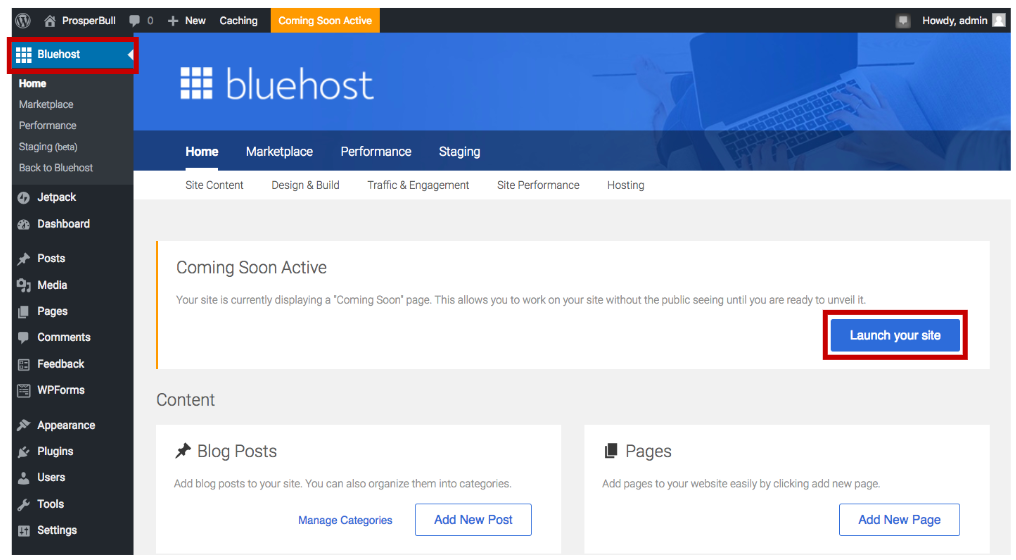
Task: Click the Comments bubble icon in sidebar
Action: tap(24, 338)
